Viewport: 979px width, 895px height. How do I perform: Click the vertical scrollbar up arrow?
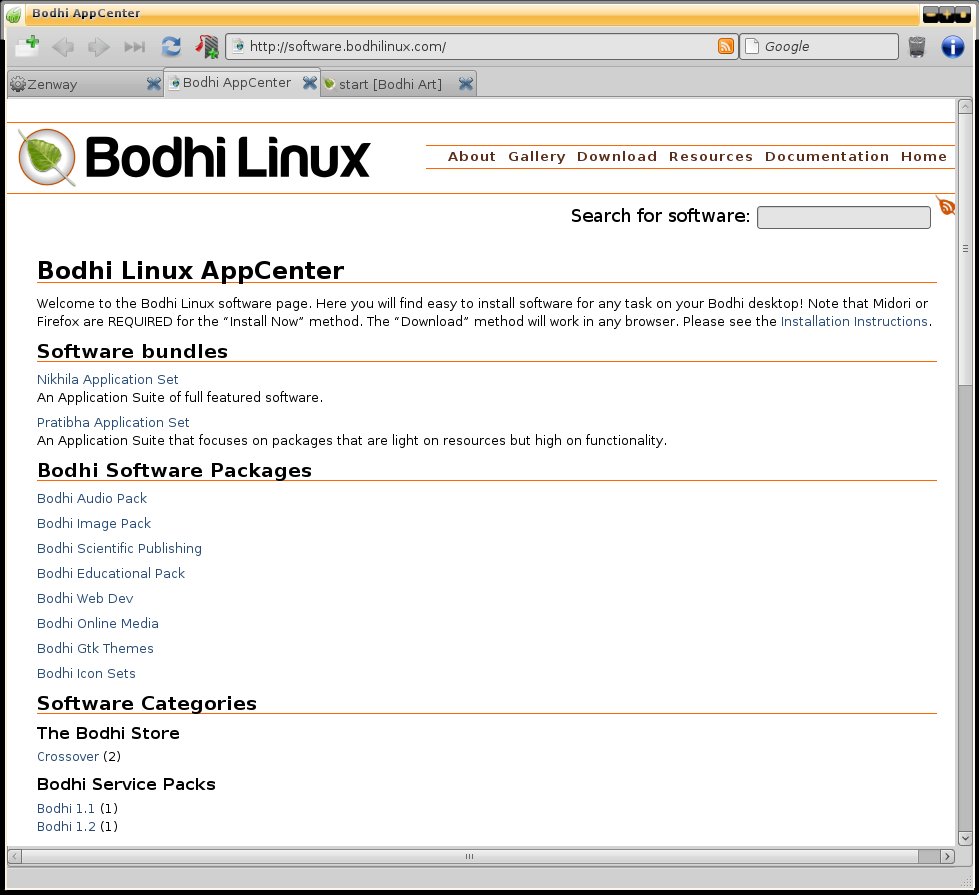(965, 106)
